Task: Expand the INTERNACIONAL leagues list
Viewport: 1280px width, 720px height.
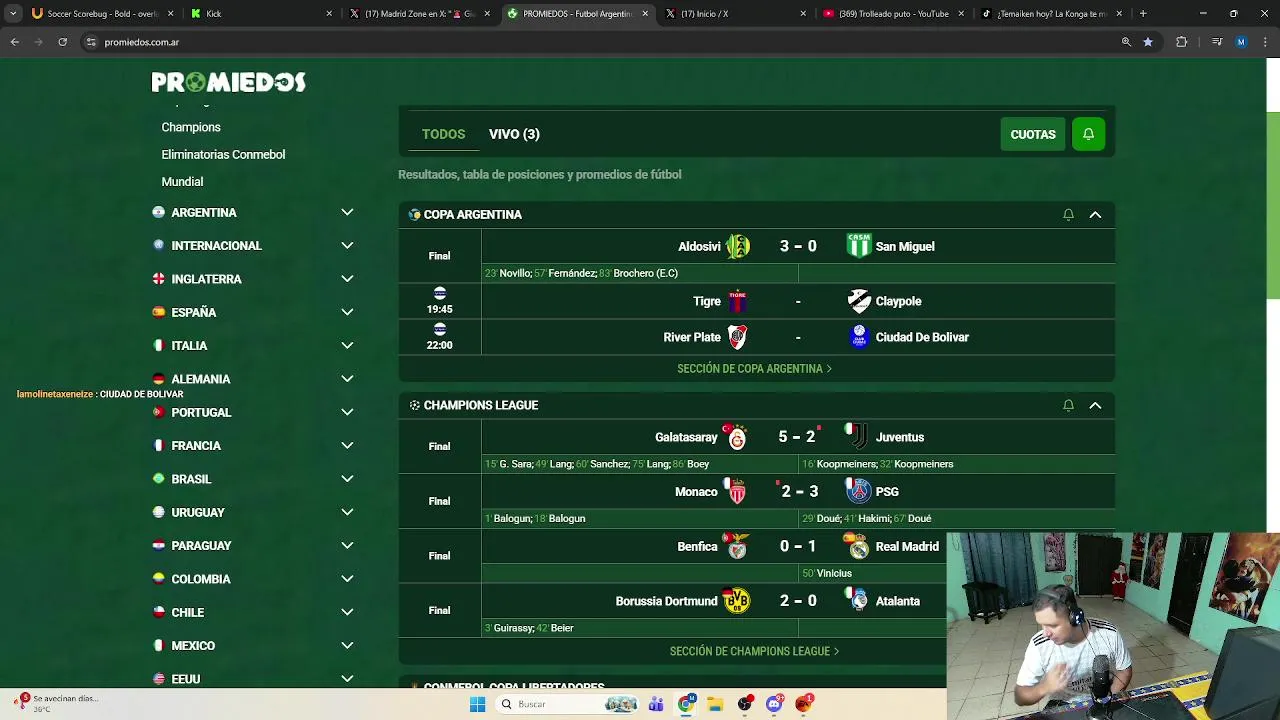Action: (347, 245)
